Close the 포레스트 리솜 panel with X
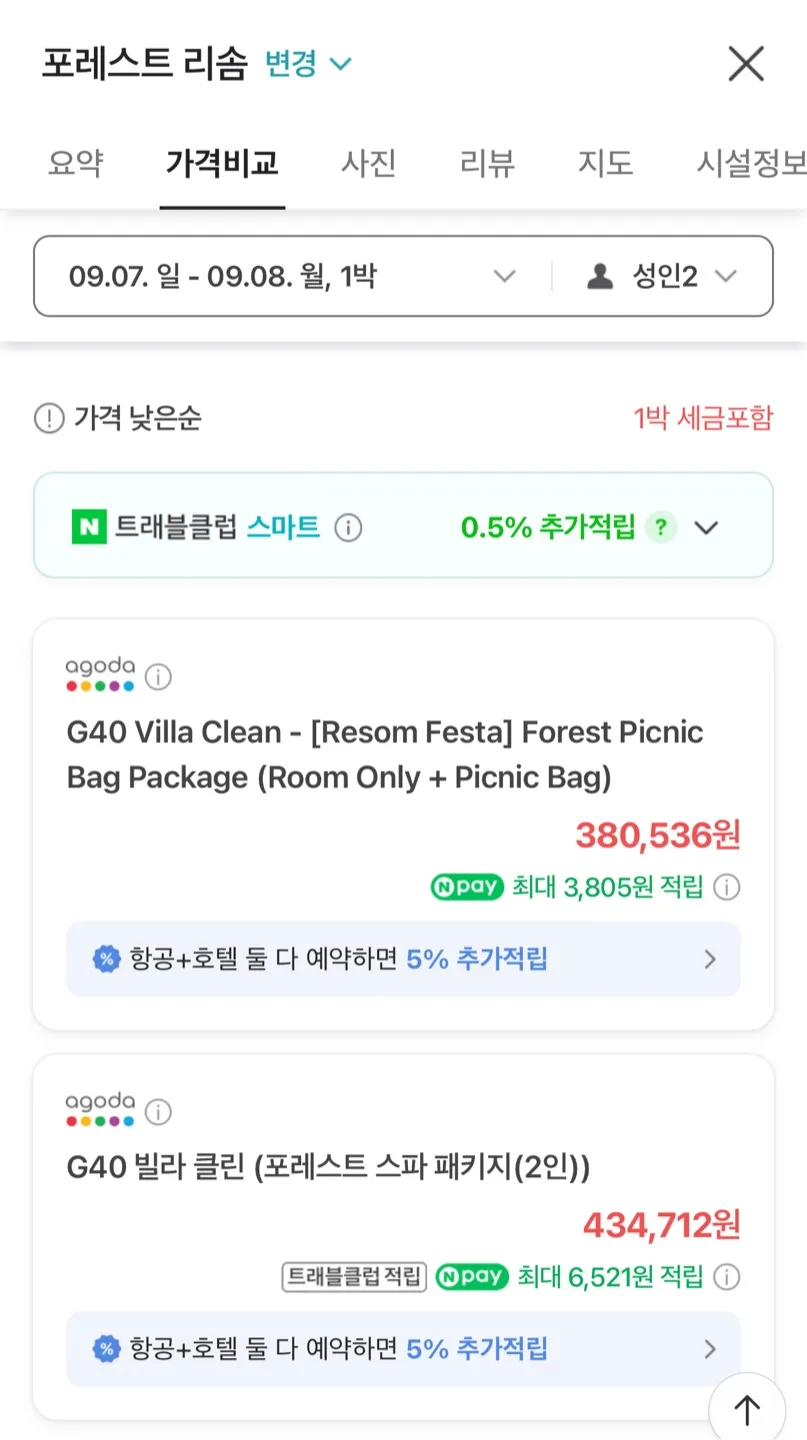The height and width of the screenshot is (1440, 807). pyautogui.click(x=745, y=64)
